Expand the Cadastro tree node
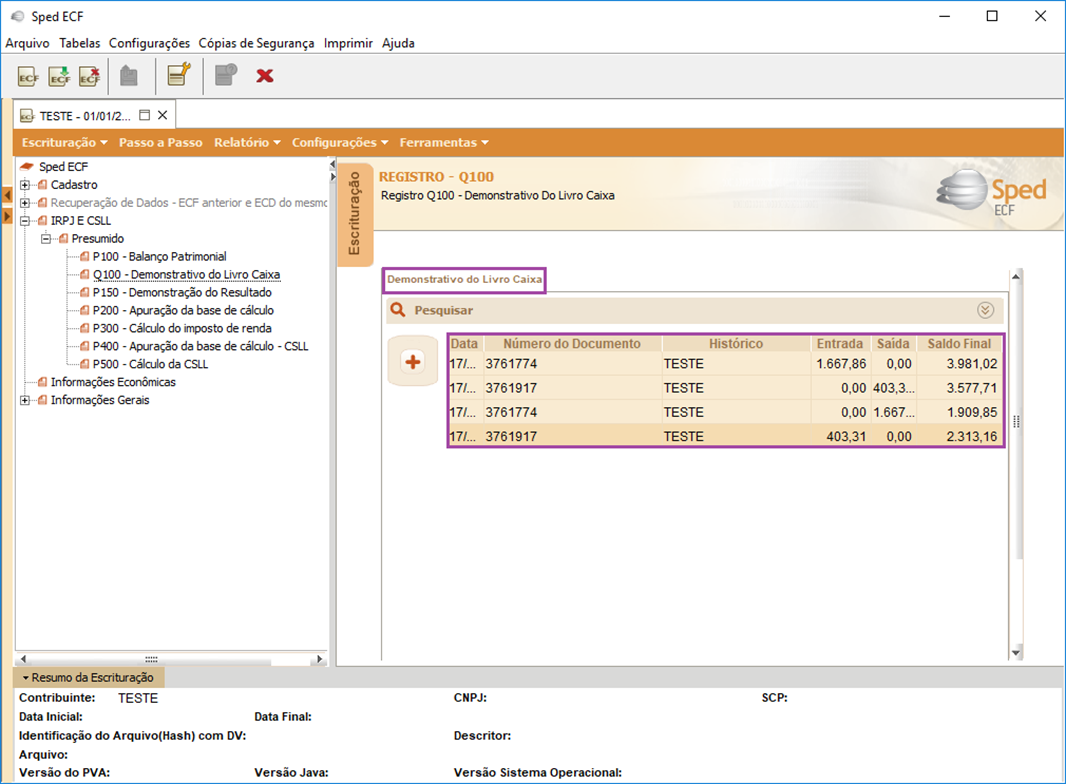This screenshot has width=1066, height=784. tap(25, 185)
